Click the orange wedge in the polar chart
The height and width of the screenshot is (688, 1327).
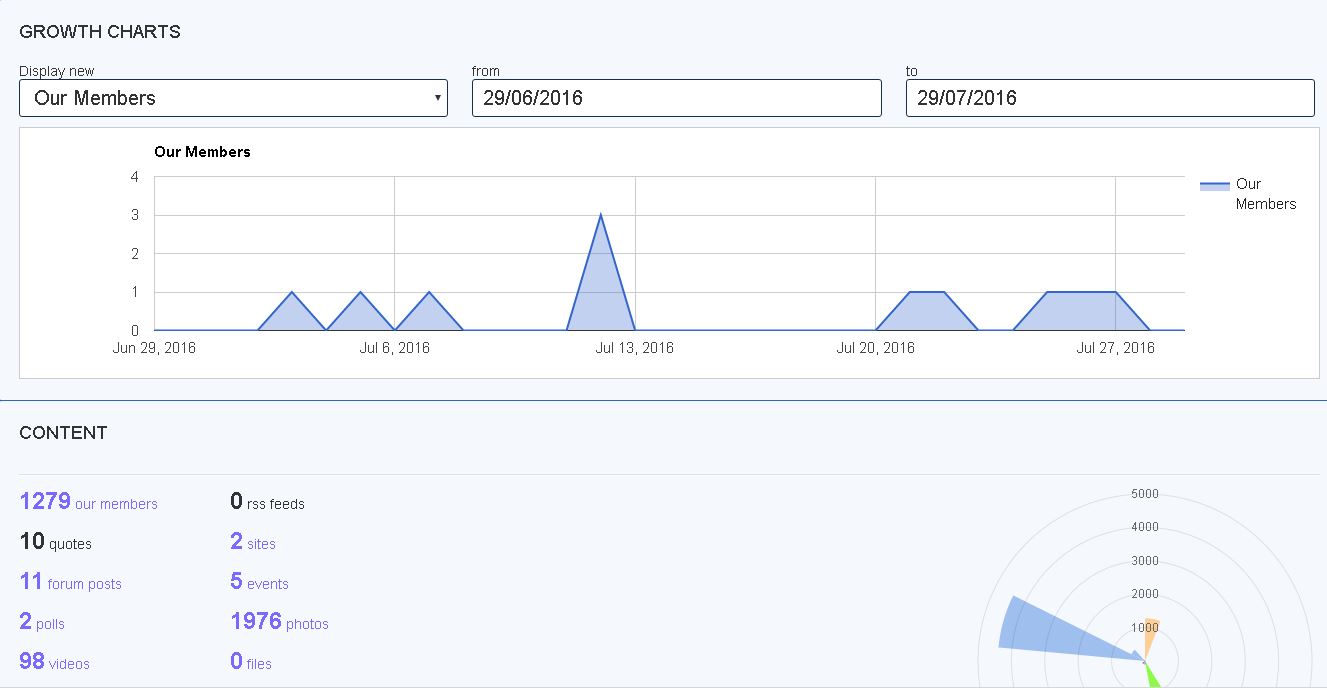(x=1151, y=632)
